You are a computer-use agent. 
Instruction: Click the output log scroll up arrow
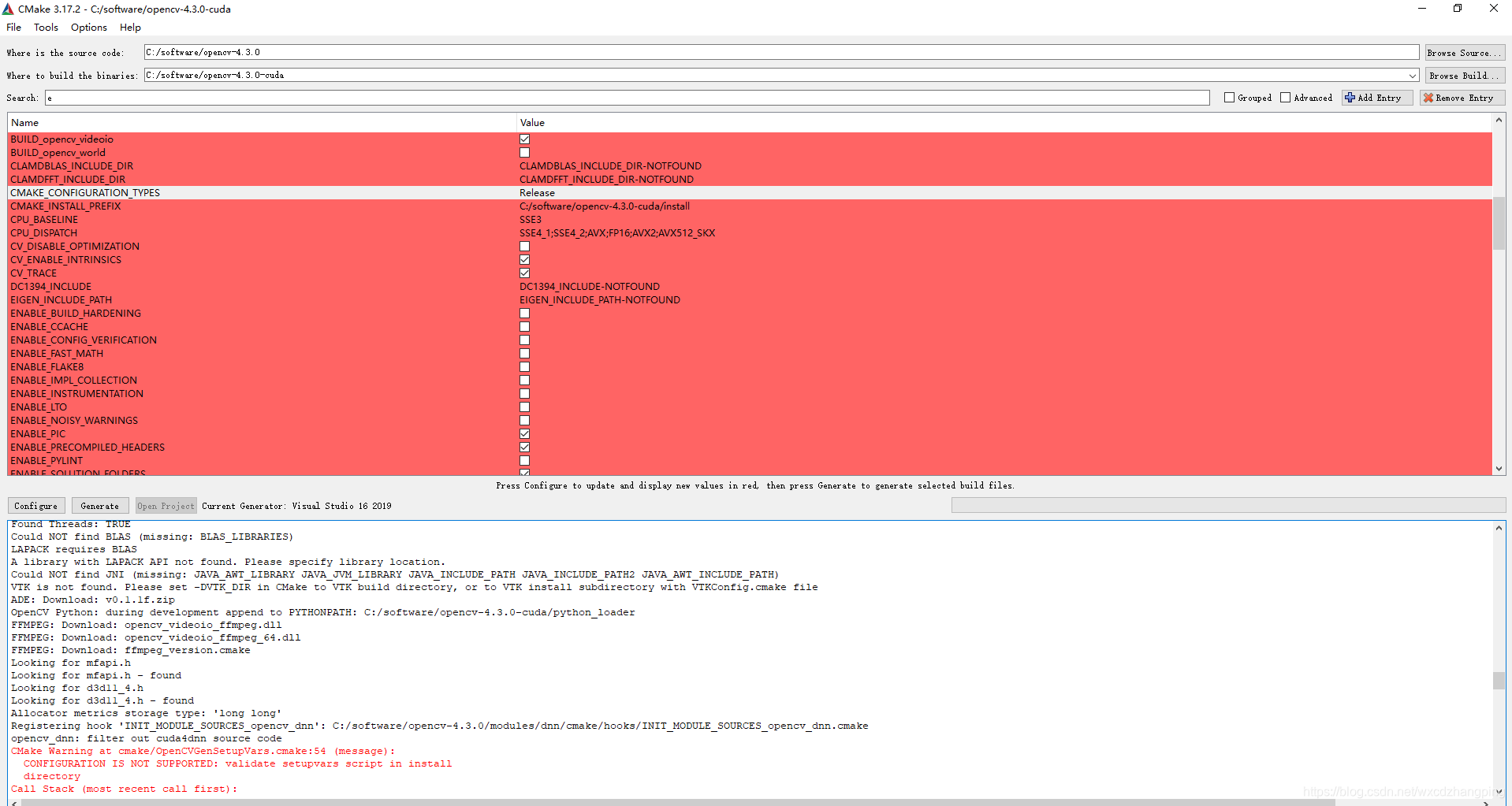[1499, 528]
